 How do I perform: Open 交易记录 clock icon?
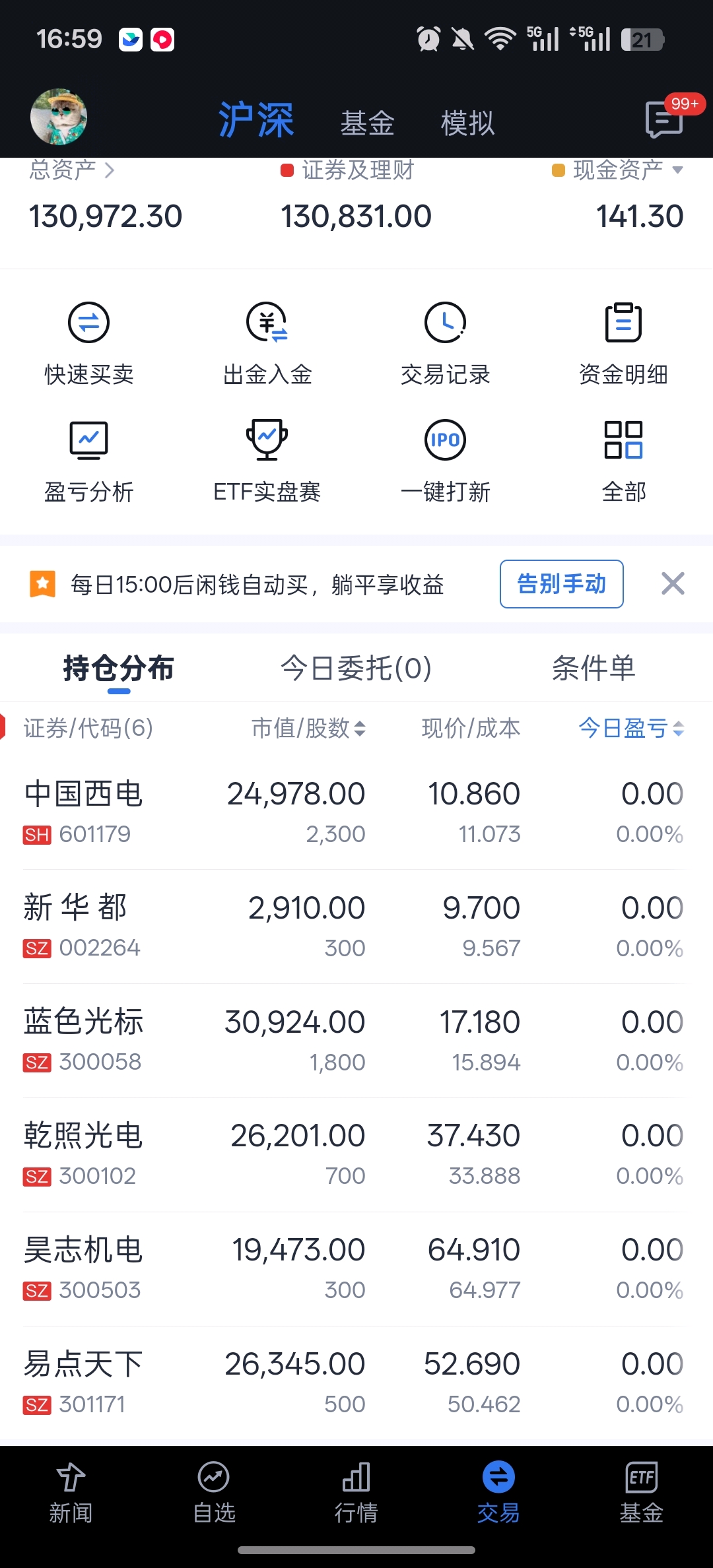click(446, 323)
